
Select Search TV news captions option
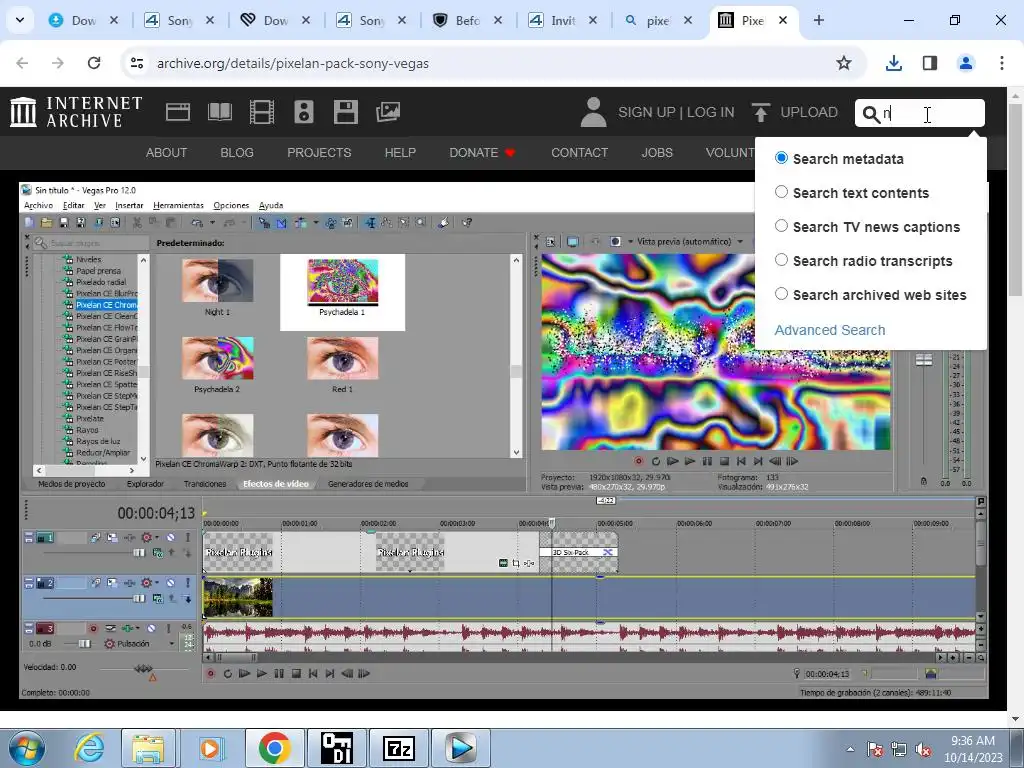pyautogui.click(x=781, y=226)
